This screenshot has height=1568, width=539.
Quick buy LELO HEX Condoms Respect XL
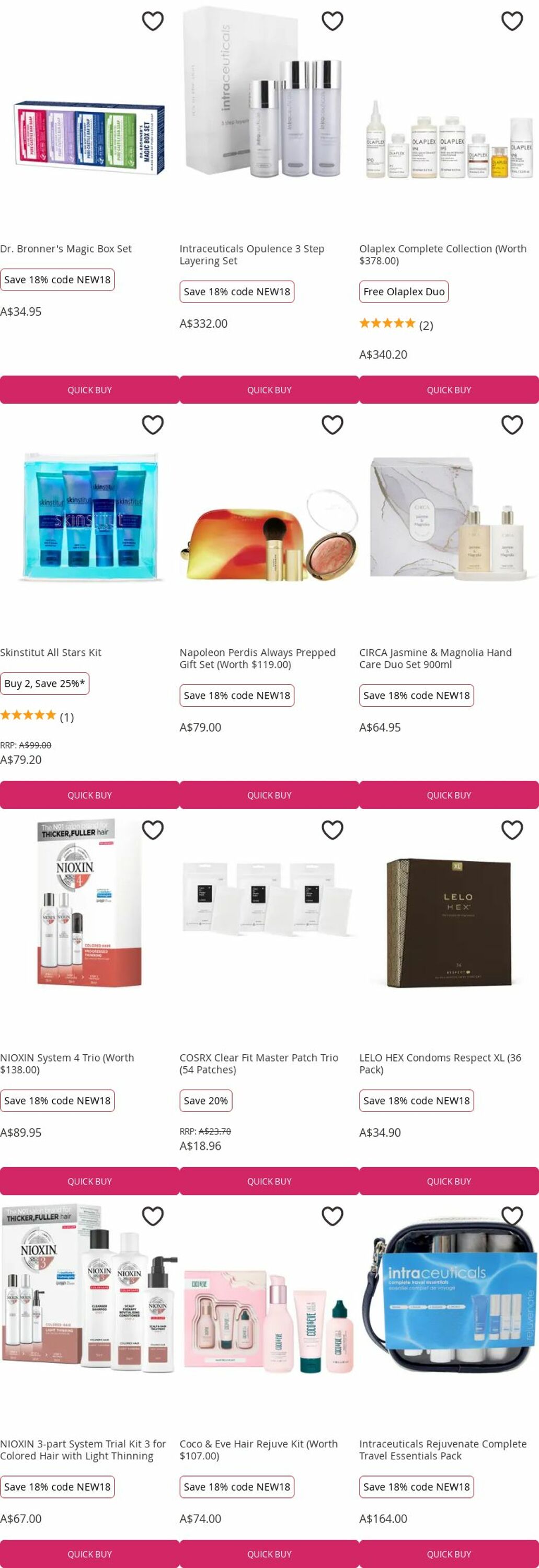coord(449,1181)
